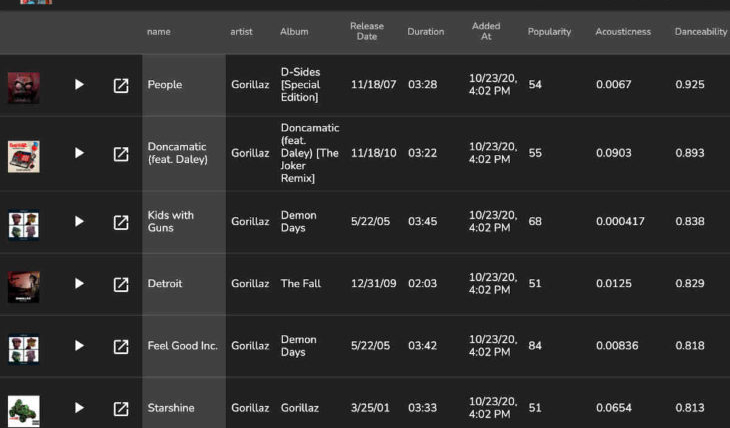Sort by the Added At header
Screen dimensions: 730x428
click(x=486, y=31)
